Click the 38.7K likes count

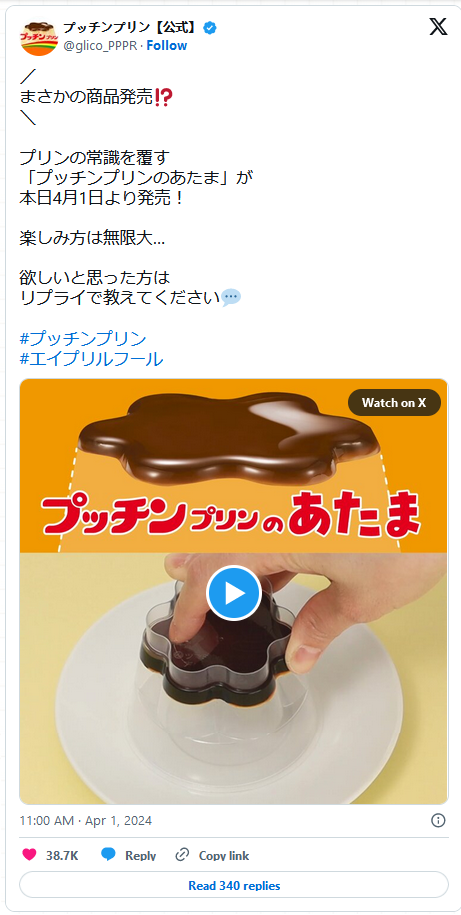click(x=62, y=855)
